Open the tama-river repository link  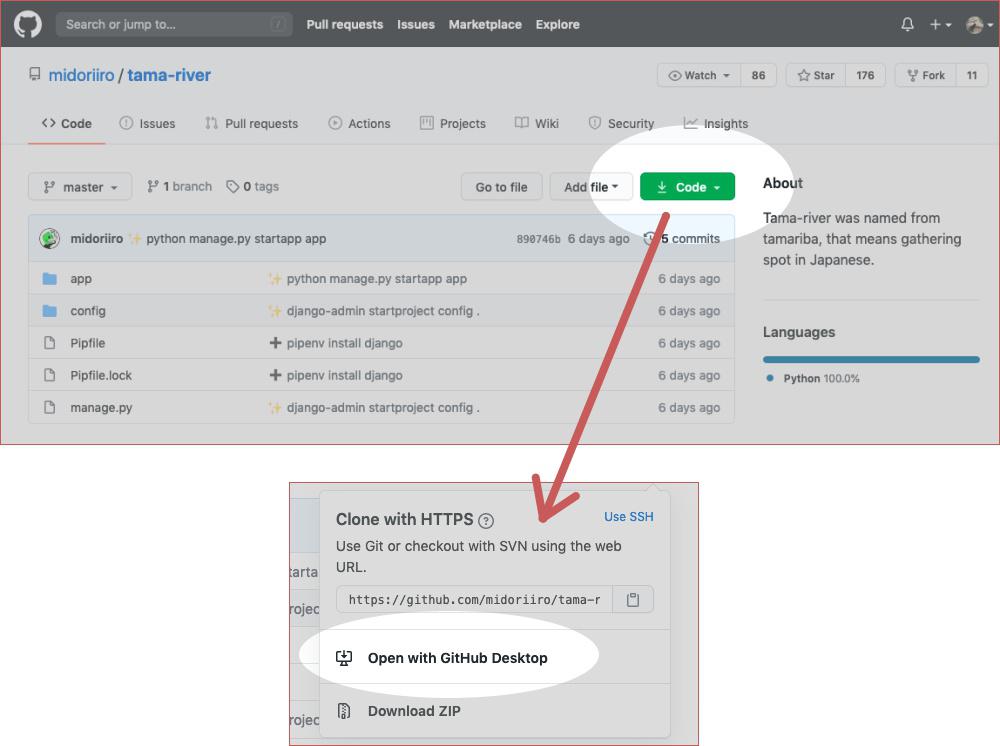pyautogui.click(x=169, y=75)
